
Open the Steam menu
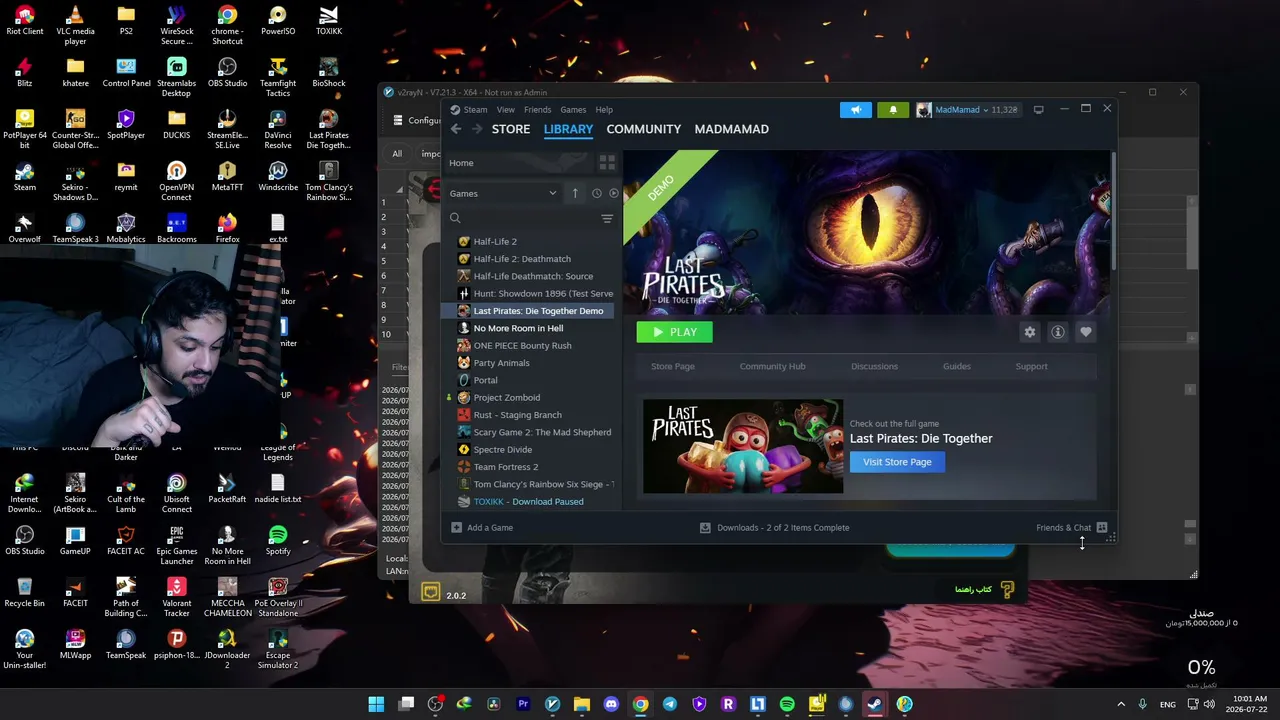475,110
